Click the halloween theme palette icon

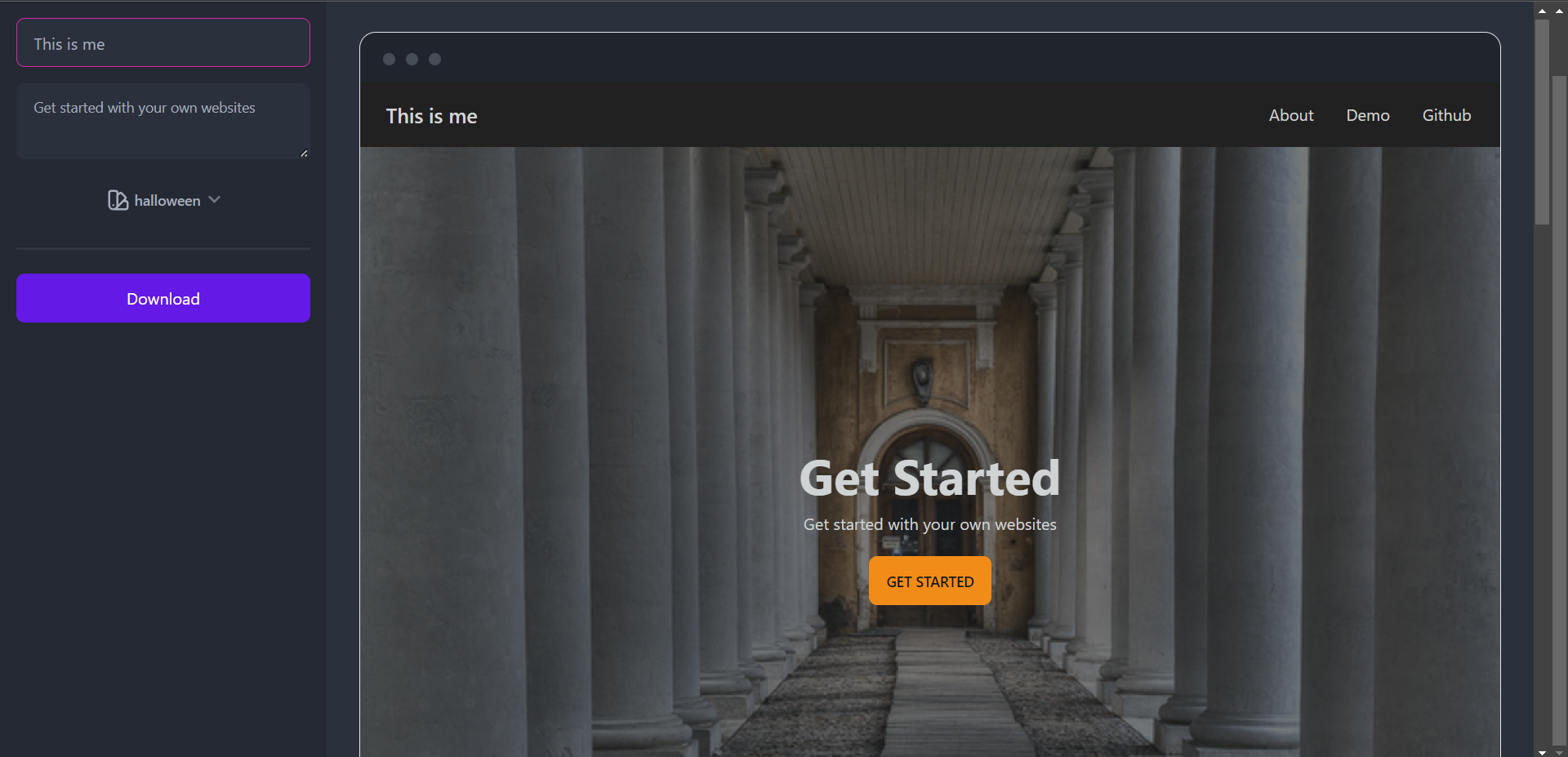[118, 200]
